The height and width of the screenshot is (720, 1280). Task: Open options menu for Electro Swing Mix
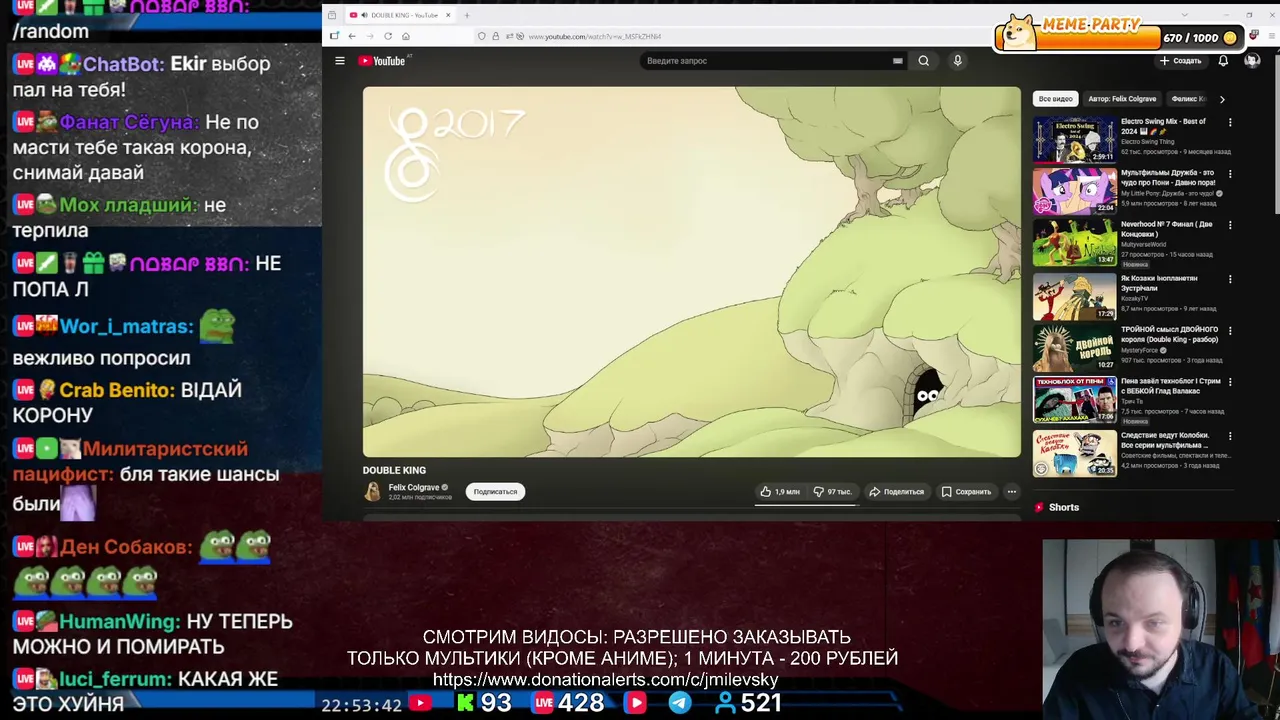click(x=1230, y=122)
